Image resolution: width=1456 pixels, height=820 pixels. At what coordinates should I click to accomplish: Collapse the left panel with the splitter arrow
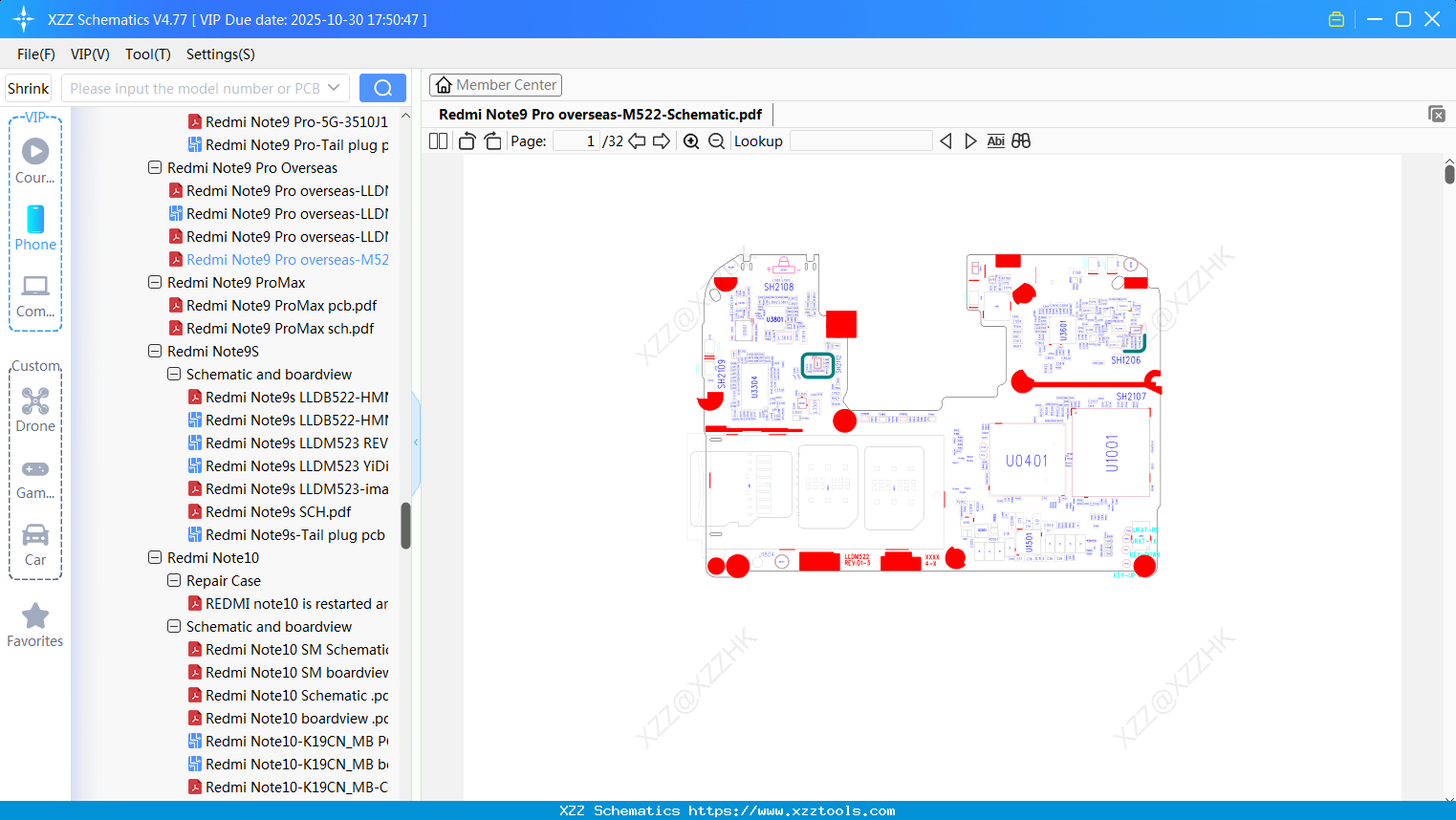[416, 442]
